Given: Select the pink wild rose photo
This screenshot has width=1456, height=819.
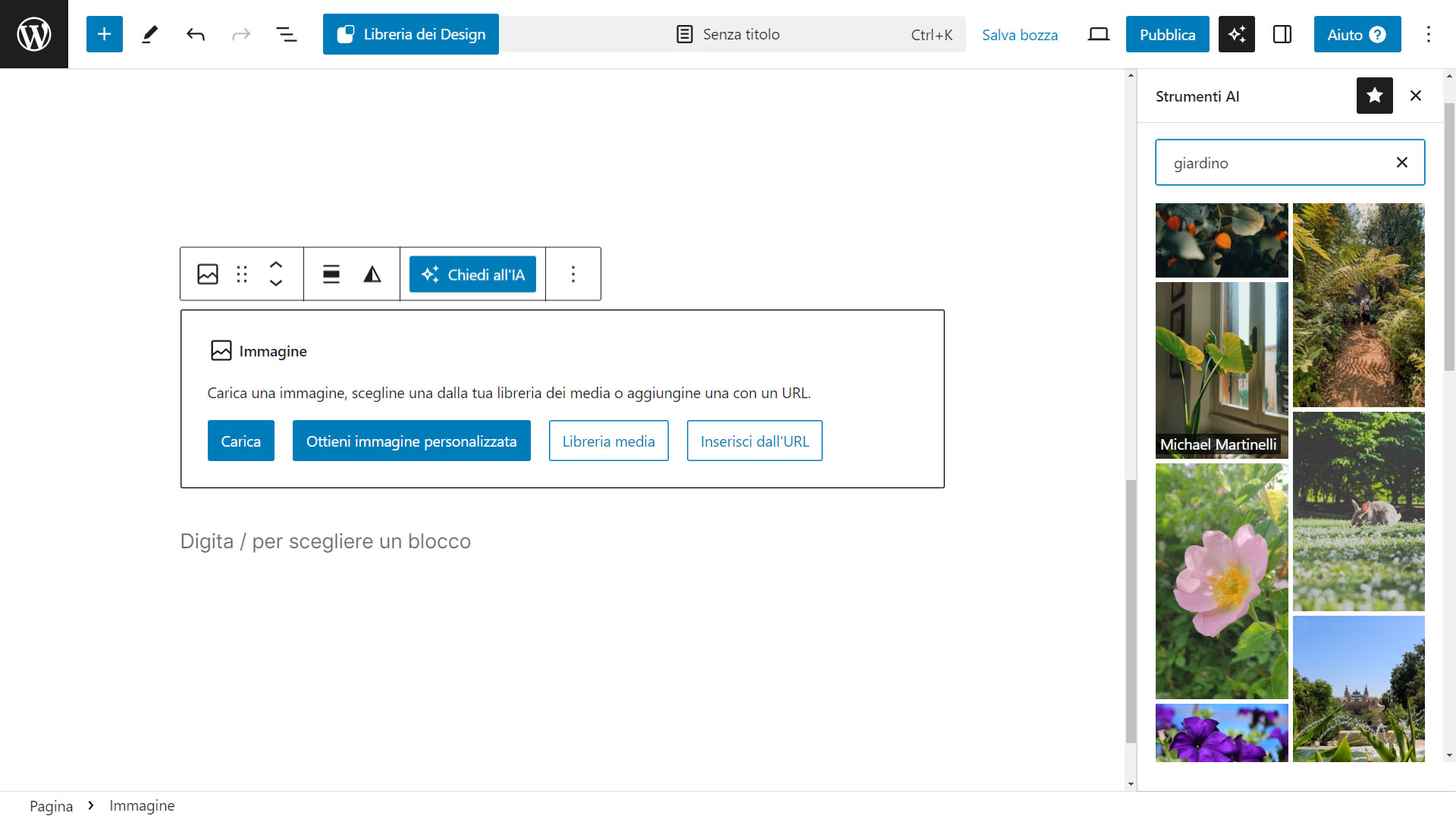Looking at the screenshot, I should 1222,581.
